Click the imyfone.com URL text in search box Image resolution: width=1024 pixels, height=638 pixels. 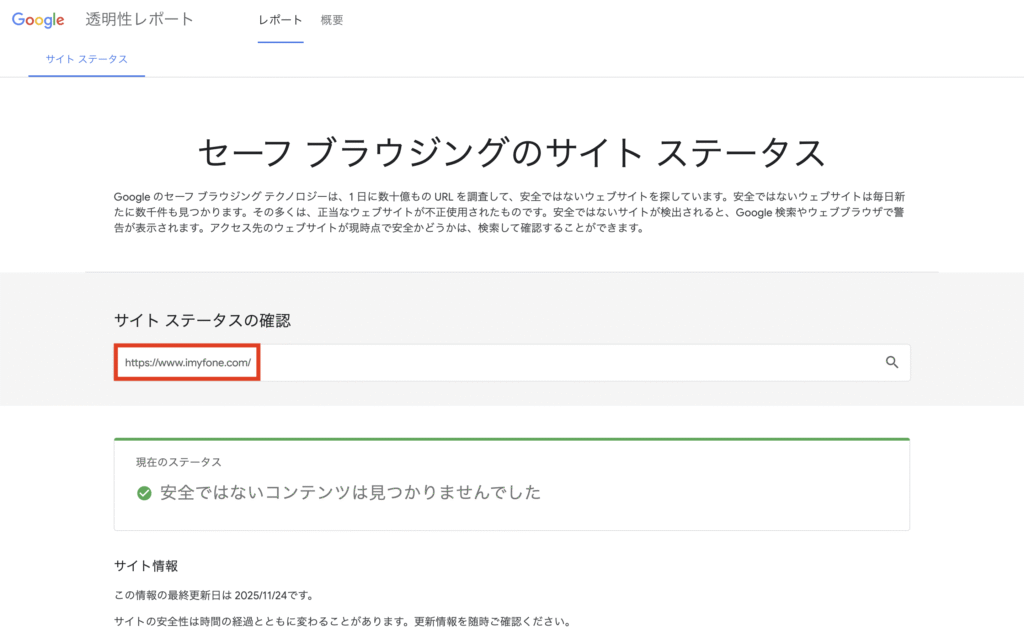coord(187,363)
